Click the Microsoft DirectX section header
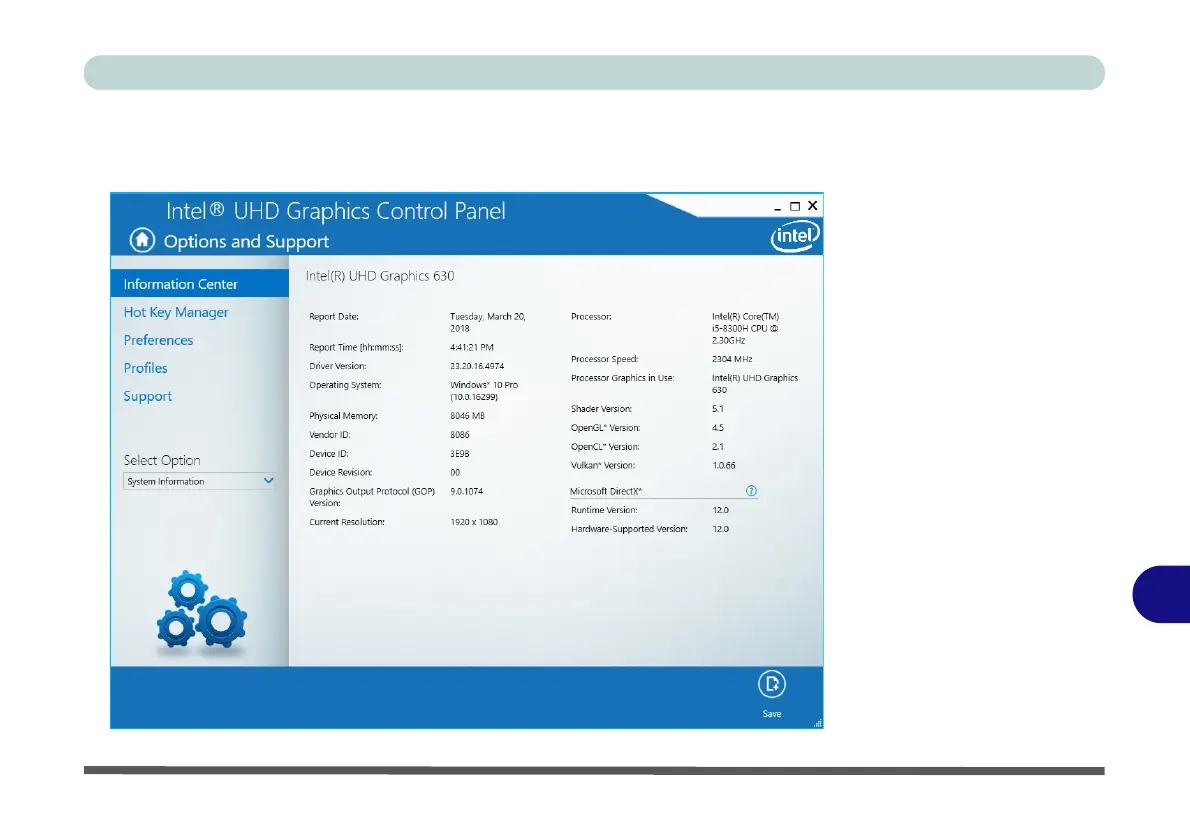Screen dimensions: 1190x838 606,491
